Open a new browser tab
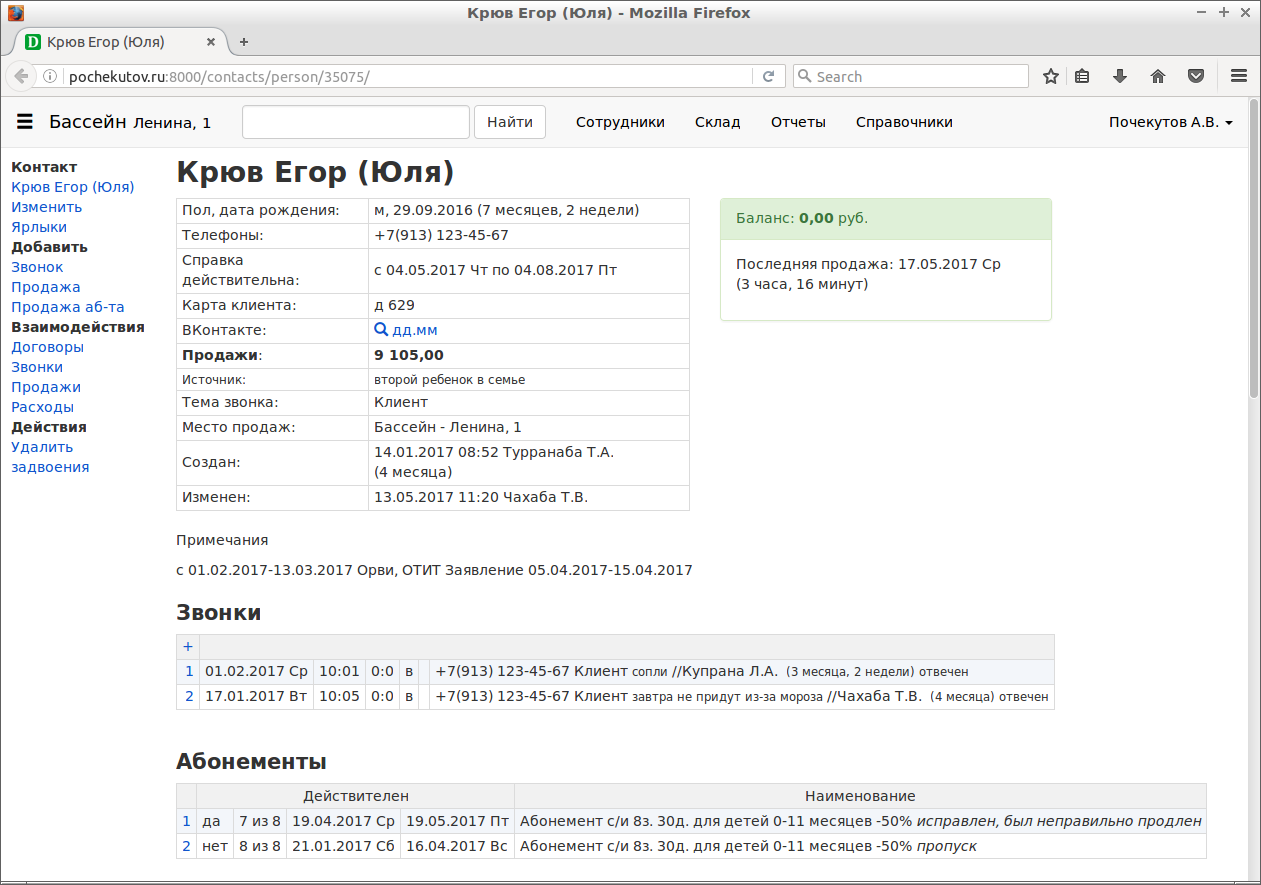This screenshot has width=1261, height=885. pyautogui.click(x=243, y=42)
